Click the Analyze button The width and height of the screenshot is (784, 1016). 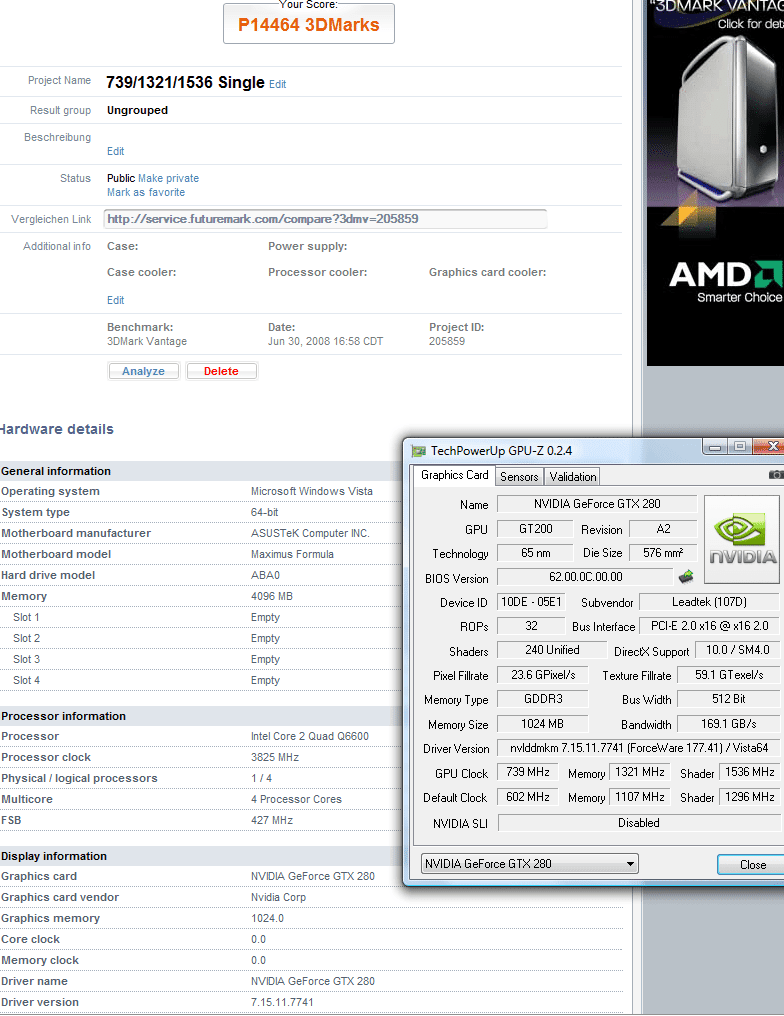click(x=143, y=371)
